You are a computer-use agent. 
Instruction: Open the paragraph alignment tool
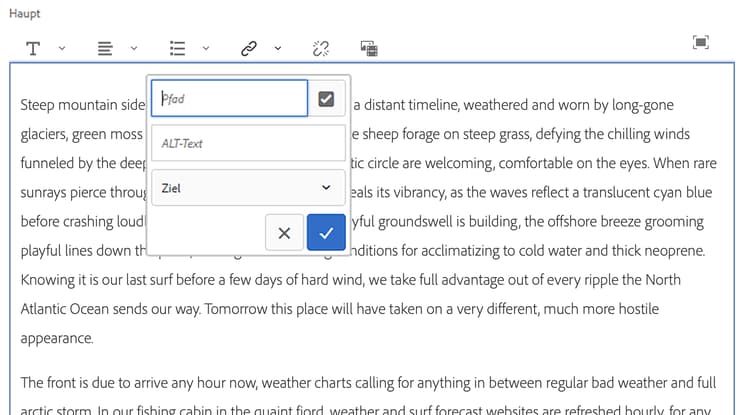pyautogui.click(x=105, y=48)
